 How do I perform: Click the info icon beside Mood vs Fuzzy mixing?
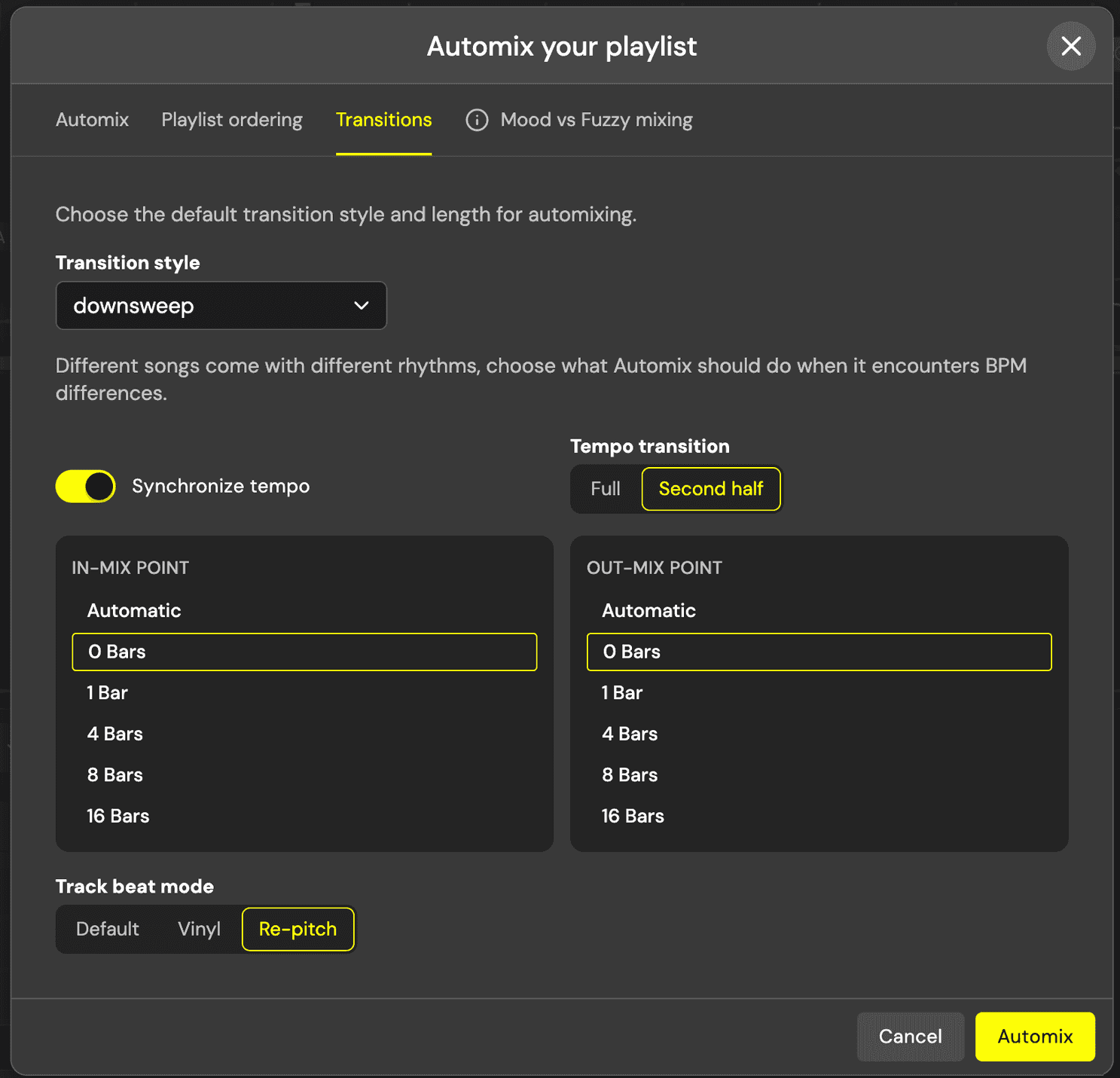[x=477, y=120]
